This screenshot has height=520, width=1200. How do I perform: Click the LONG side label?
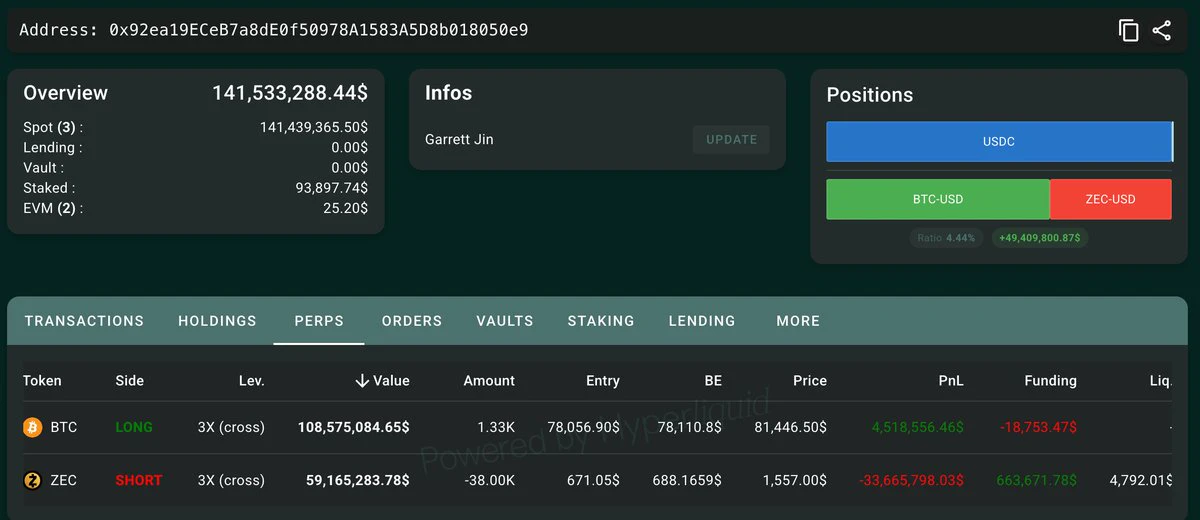point(134,427)
